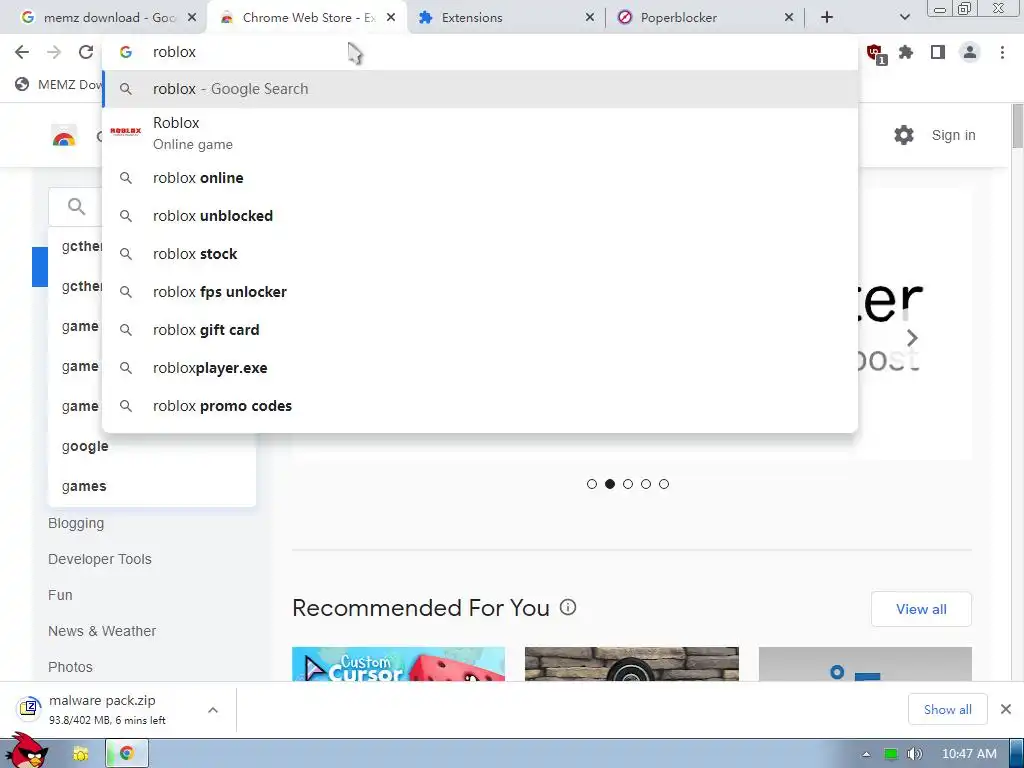Open the Web Store settings gear

[x=904, y=135]
